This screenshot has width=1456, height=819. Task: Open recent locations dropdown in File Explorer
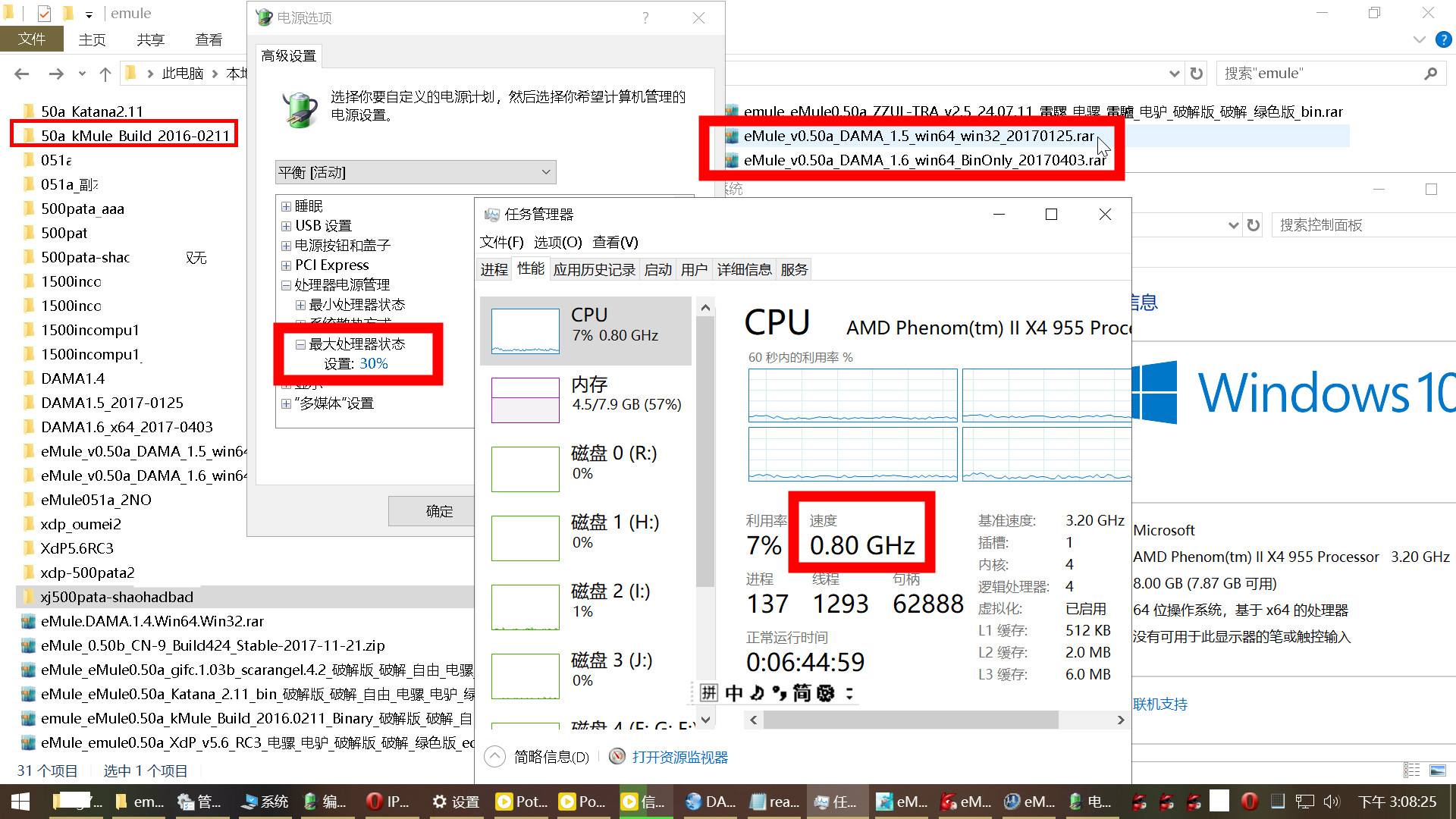82,74
